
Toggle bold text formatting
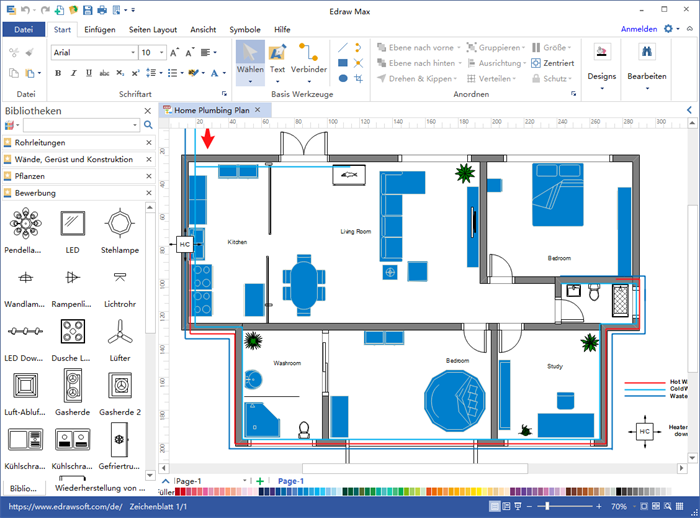(x=57, y=73)
